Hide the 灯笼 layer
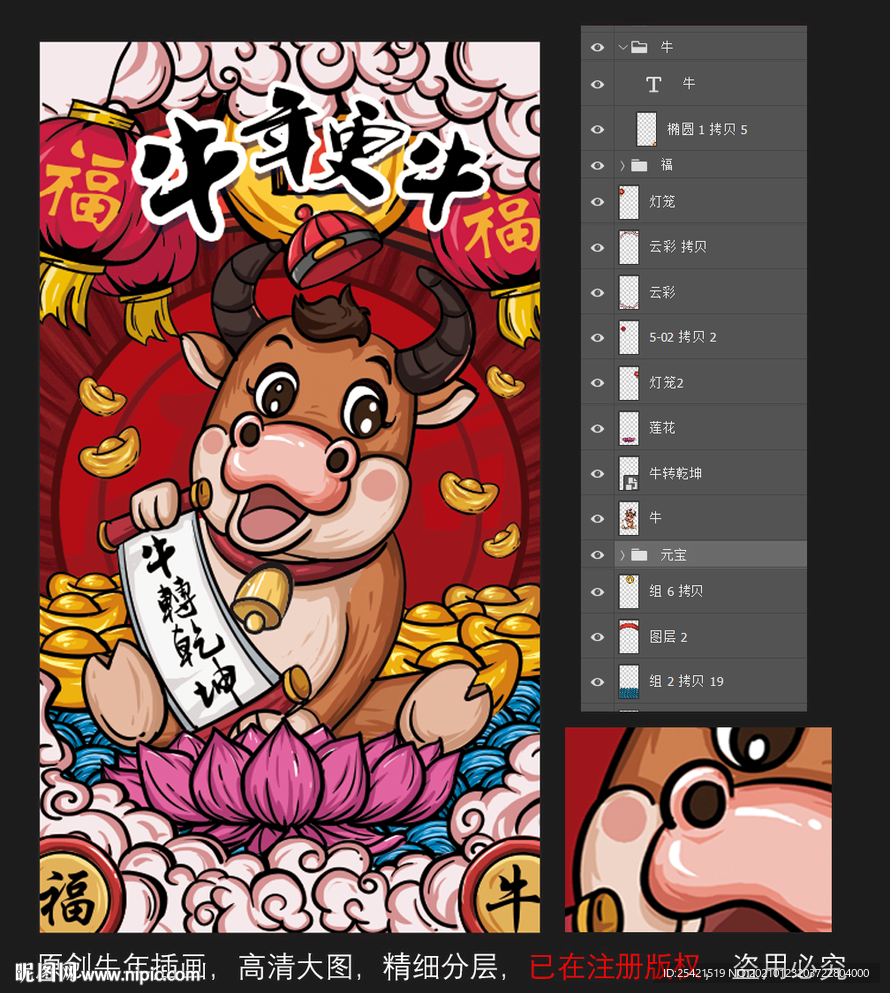Screen dimensions: 890x993 [x=597, y=201]
